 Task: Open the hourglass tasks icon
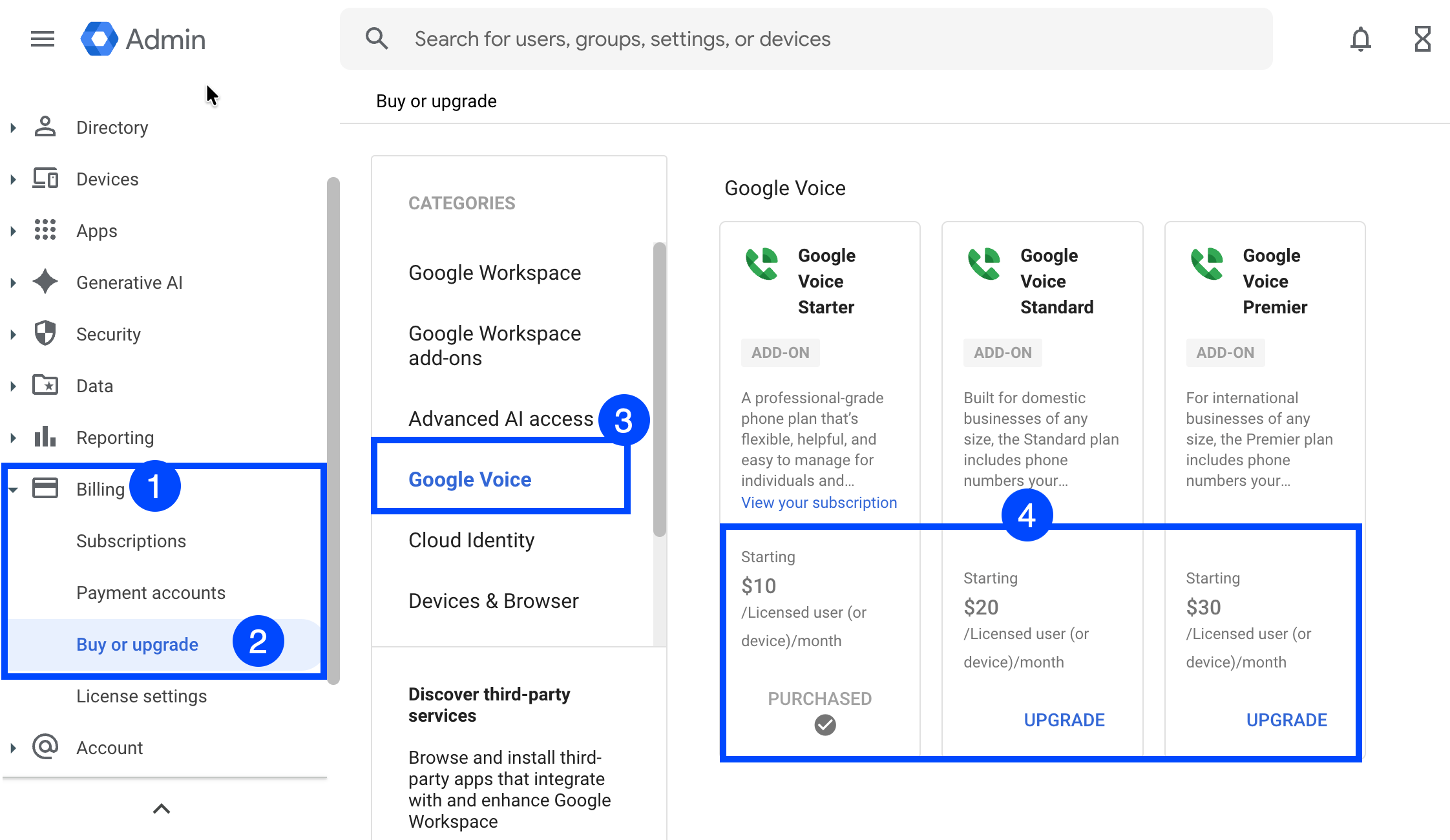(x=1422, y=39)
